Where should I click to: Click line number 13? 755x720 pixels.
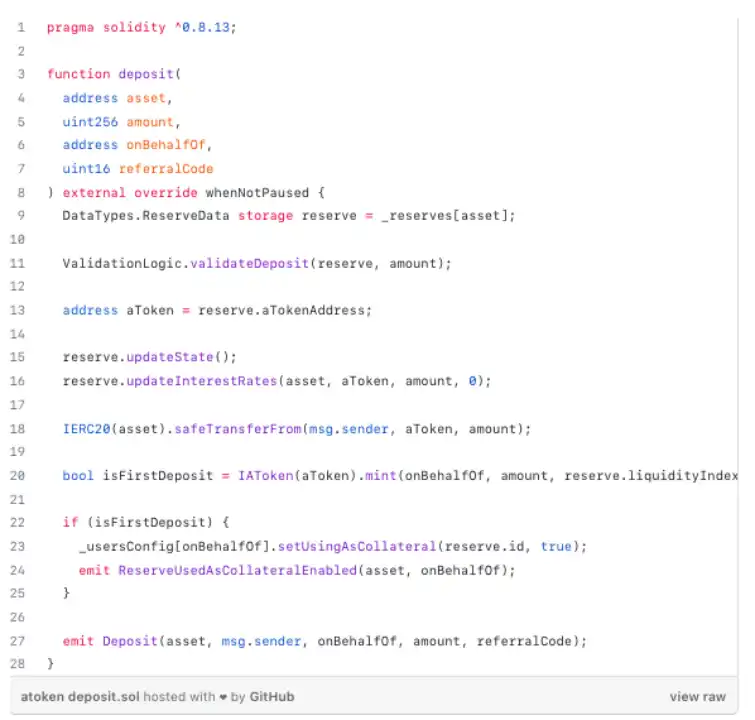tap(17, 310)
